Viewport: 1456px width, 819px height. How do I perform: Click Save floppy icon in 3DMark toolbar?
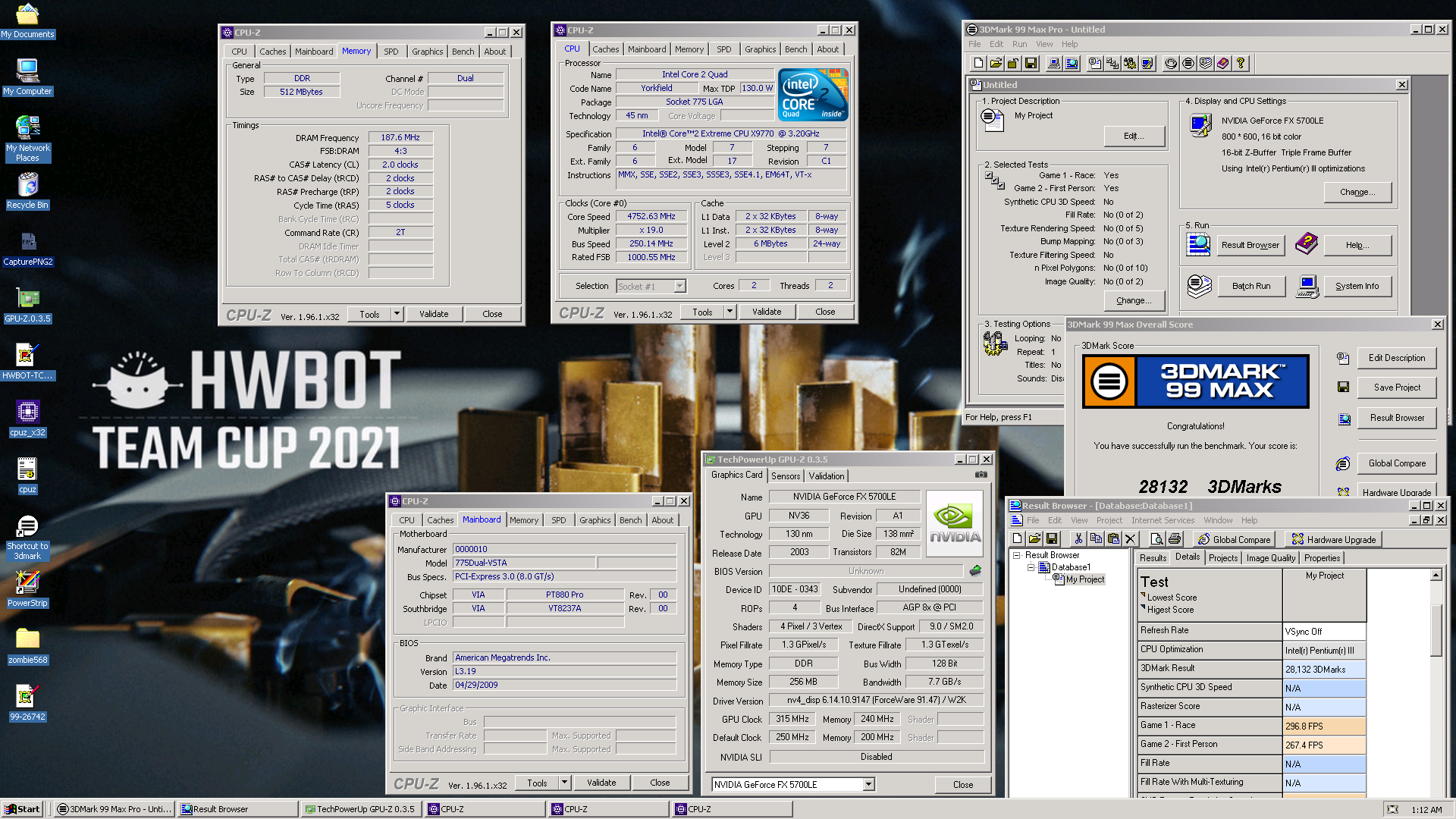click(1031, 63)
